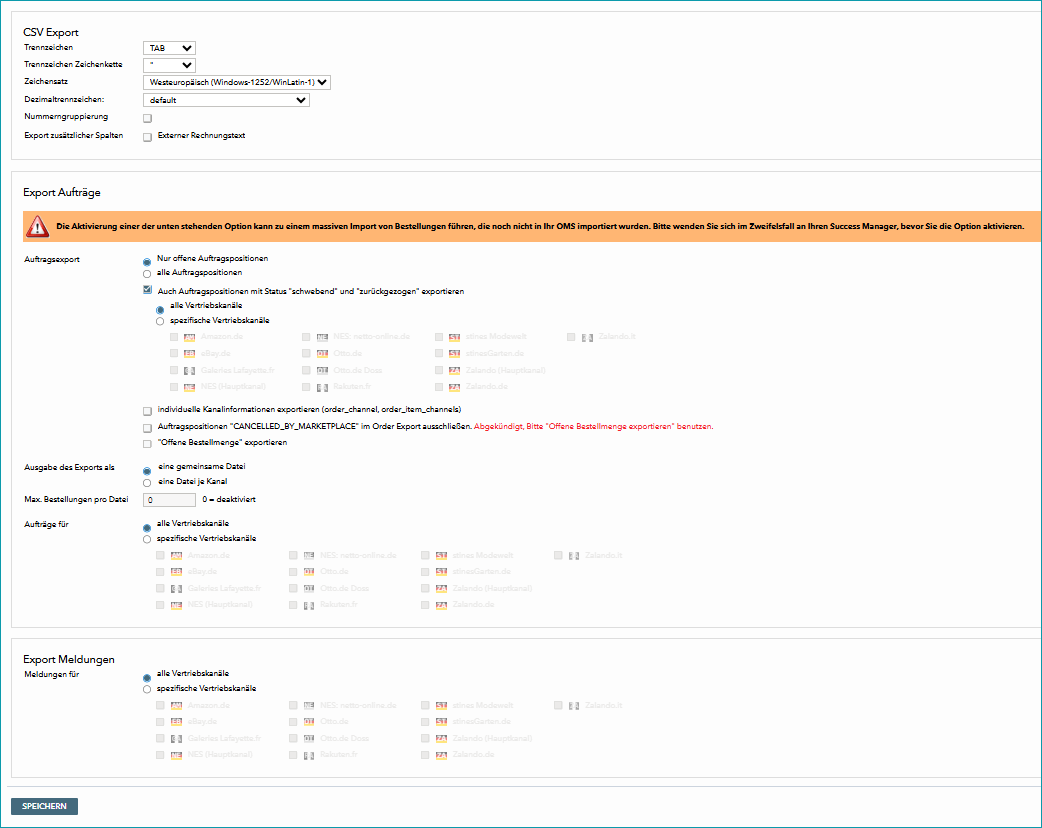Screen dimensions: 1042x828
Task: Click Amazon.de icon in Aufträge für section
Action: [176, 556]
